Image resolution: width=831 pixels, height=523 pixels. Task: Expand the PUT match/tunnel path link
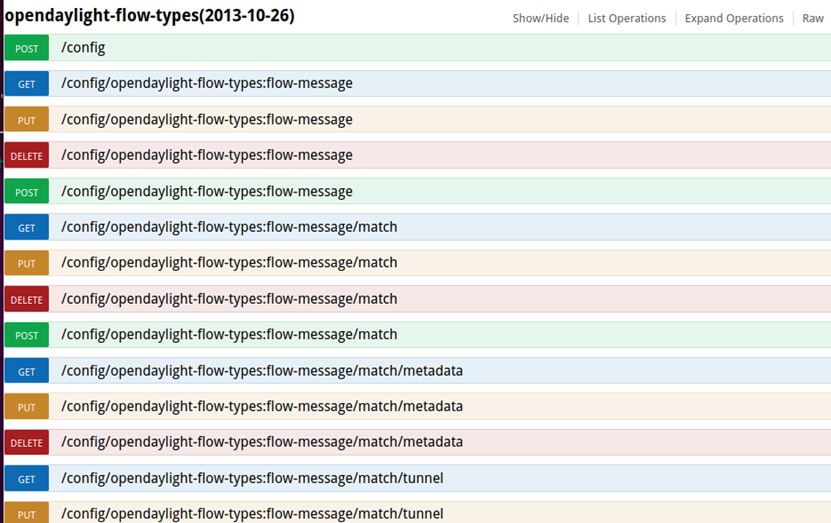coord(252,514)
